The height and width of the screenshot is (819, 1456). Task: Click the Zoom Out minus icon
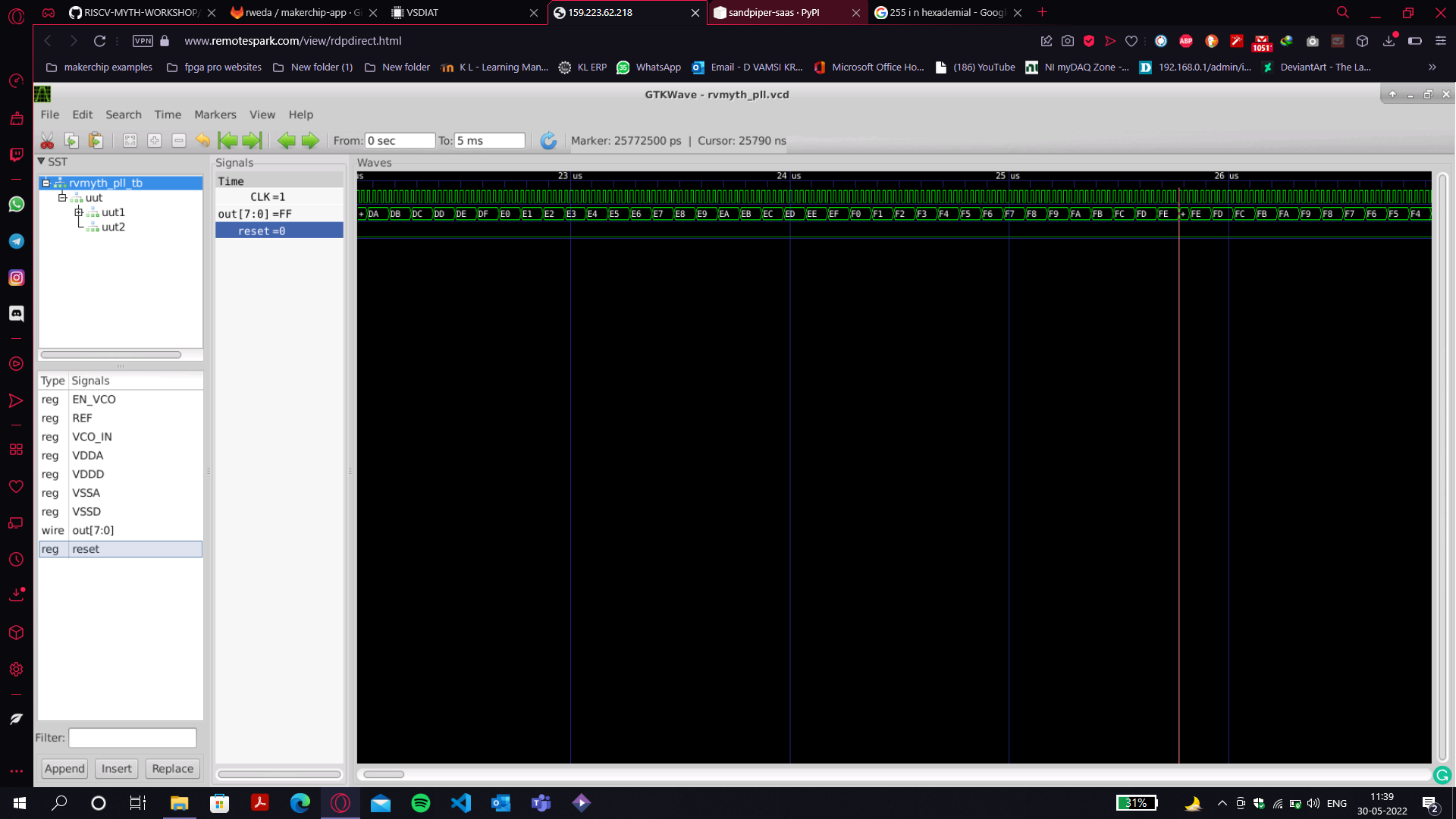coord(178,141)
